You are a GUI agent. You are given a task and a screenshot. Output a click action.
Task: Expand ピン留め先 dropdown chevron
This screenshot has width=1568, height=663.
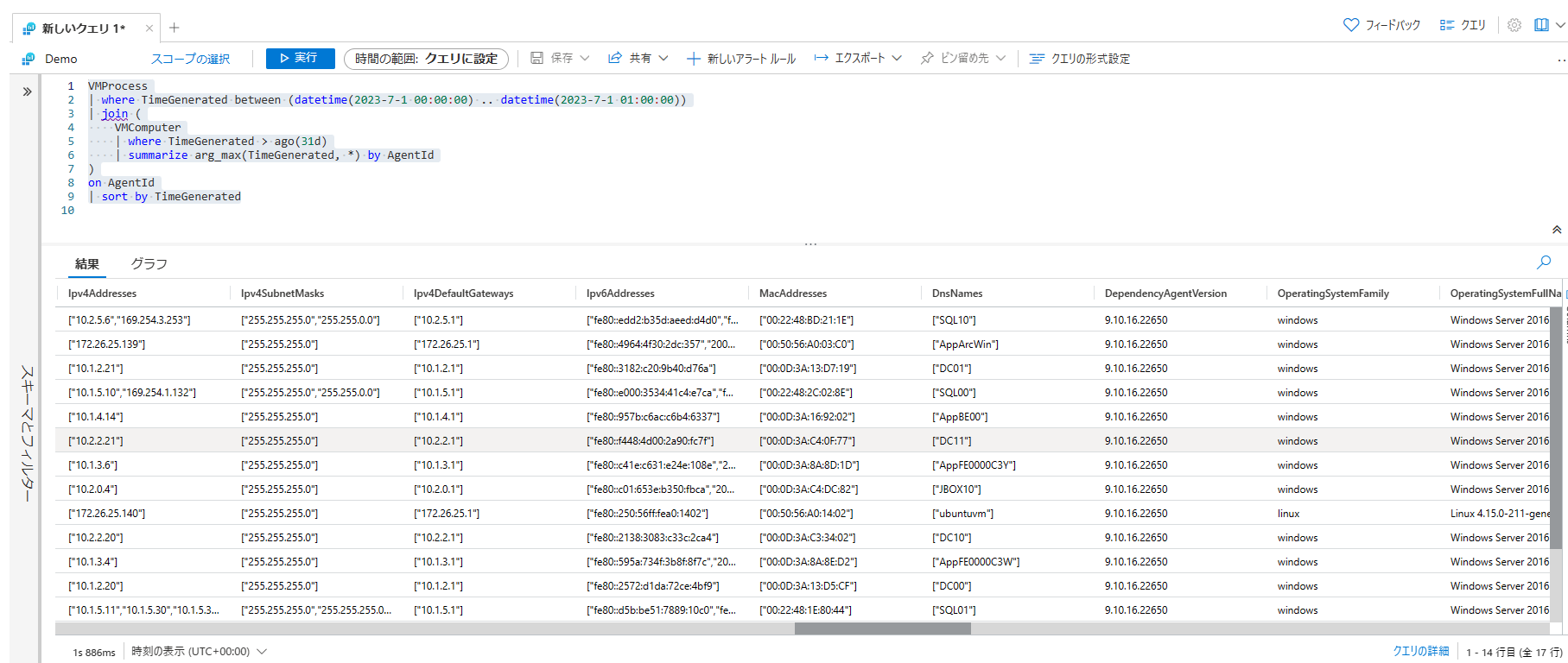coord(1000,58)
